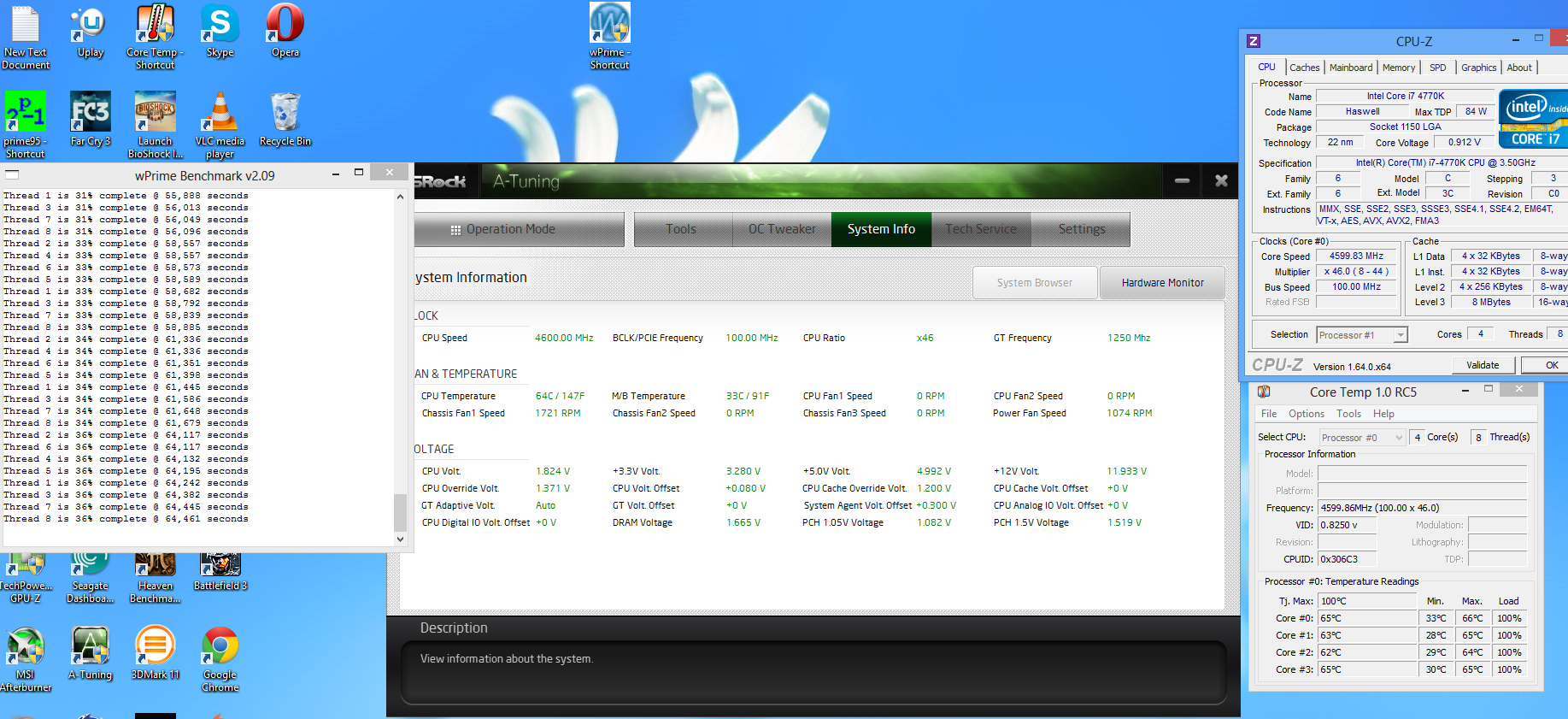This screenshot has height=719, width=1568.
Task: Open the New Text Document desktop icon
Action: click(x=26, y=38)
